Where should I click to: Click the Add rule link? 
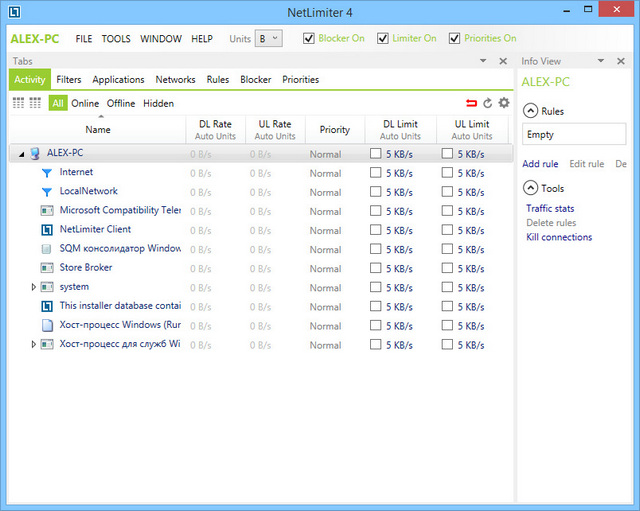(x=540, y=164)
